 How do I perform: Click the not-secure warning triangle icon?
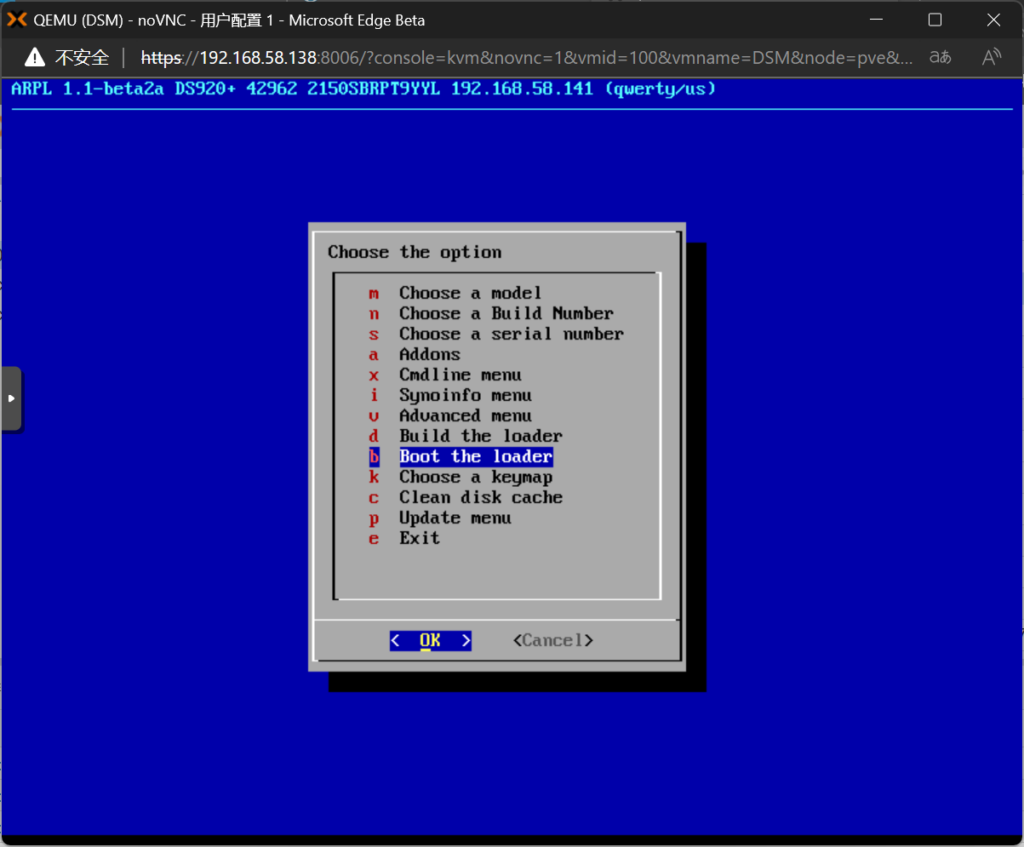click(35, 57)
